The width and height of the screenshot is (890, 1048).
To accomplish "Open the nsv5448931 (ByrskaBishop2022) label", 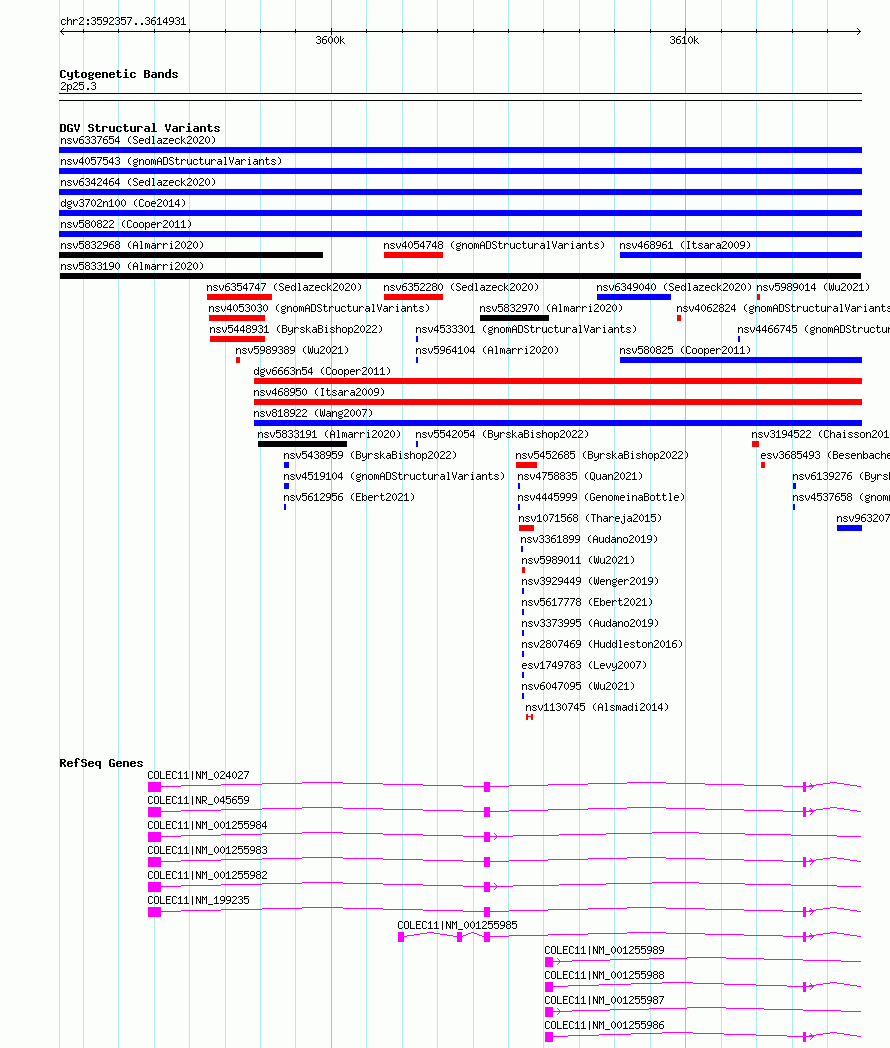I will (x=296, y=330).
